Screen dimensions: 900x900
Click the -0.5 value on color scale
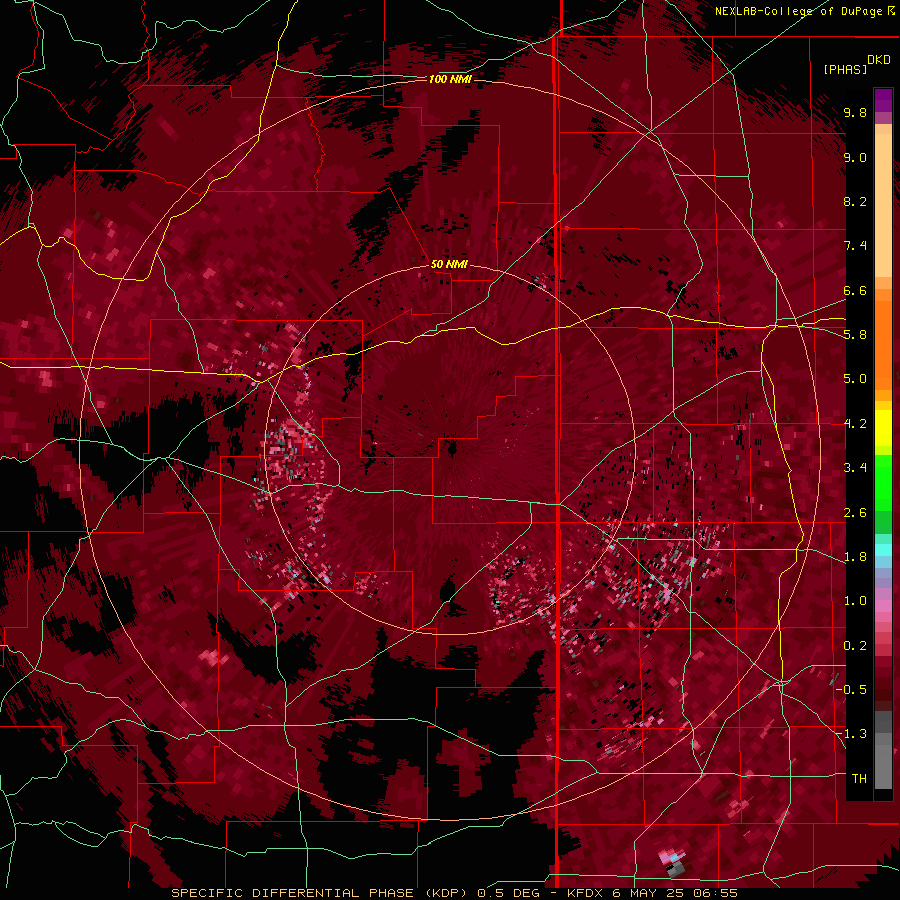click(852, 689)
